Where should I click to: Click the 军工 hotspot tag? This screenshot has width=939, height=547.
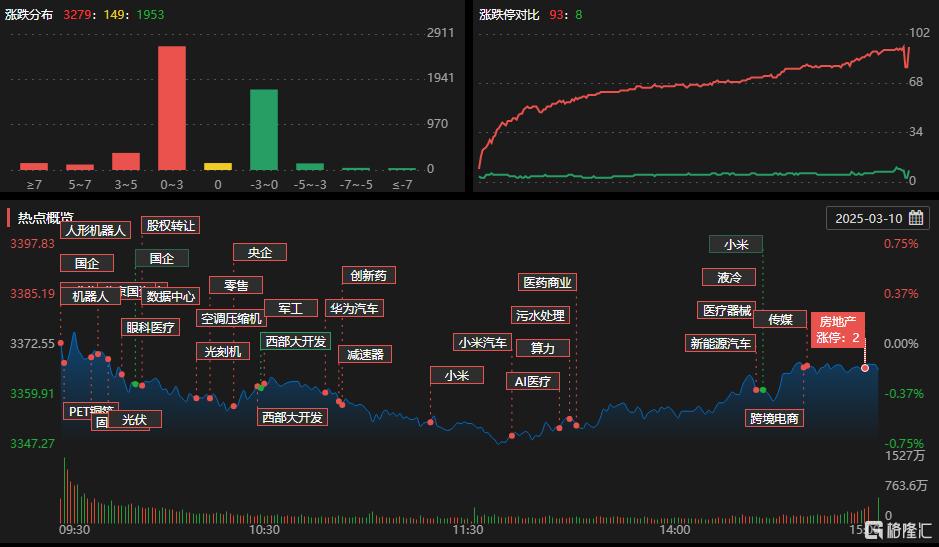290,308
